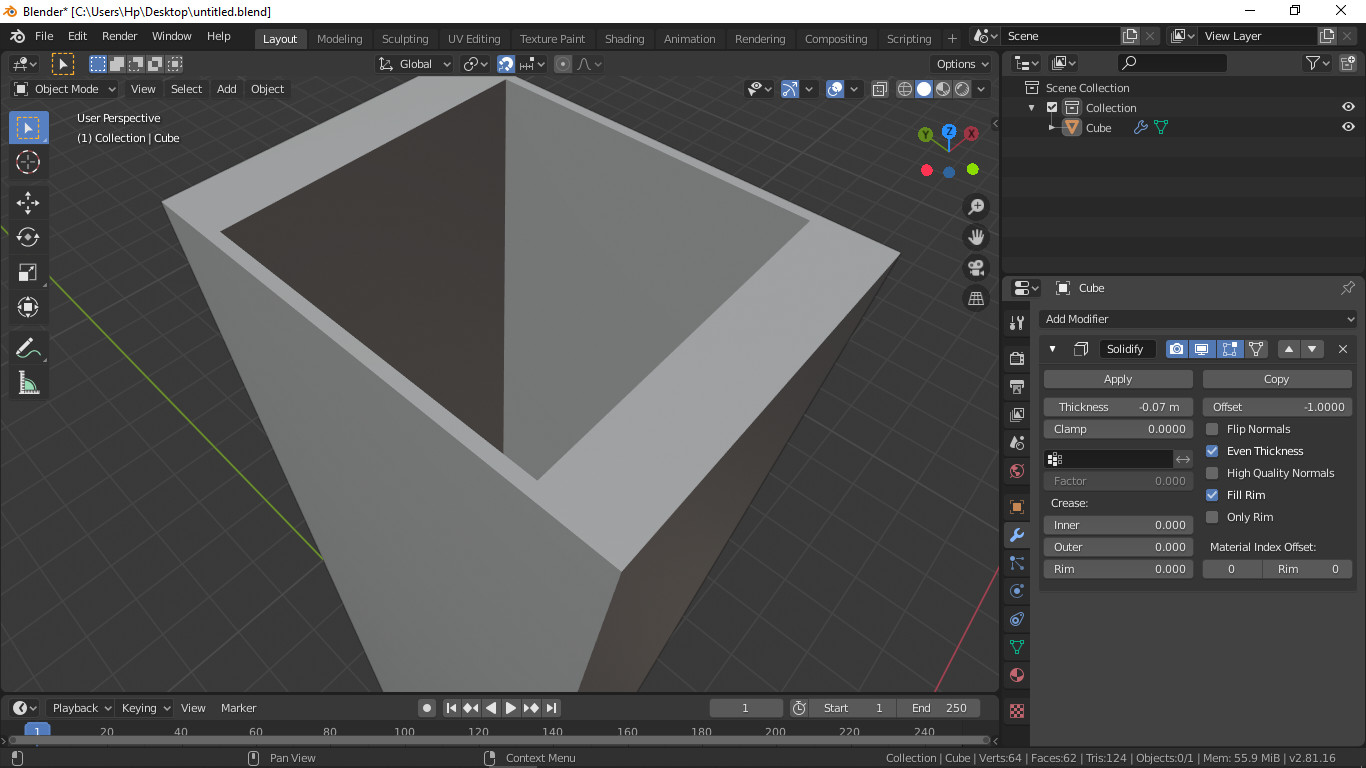
Task: Adjust the Thickness value field
Action: point(1117,407)
